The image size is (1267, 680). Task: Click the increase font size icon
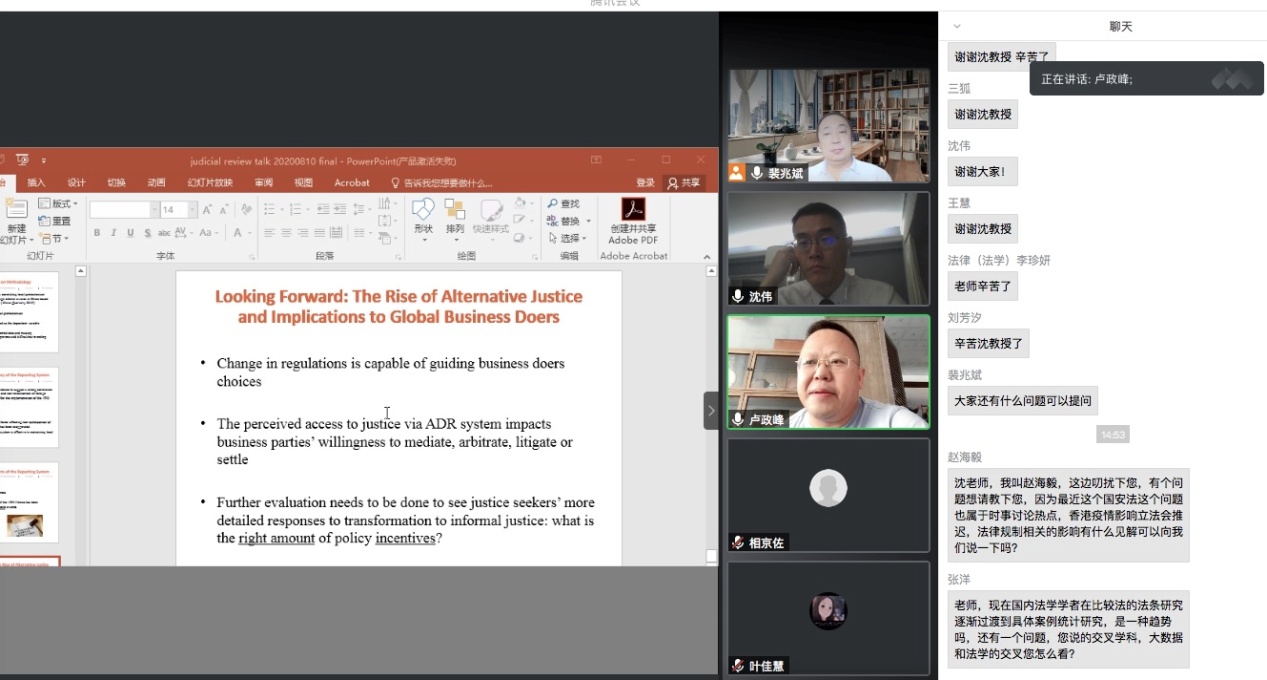(207, 210)
